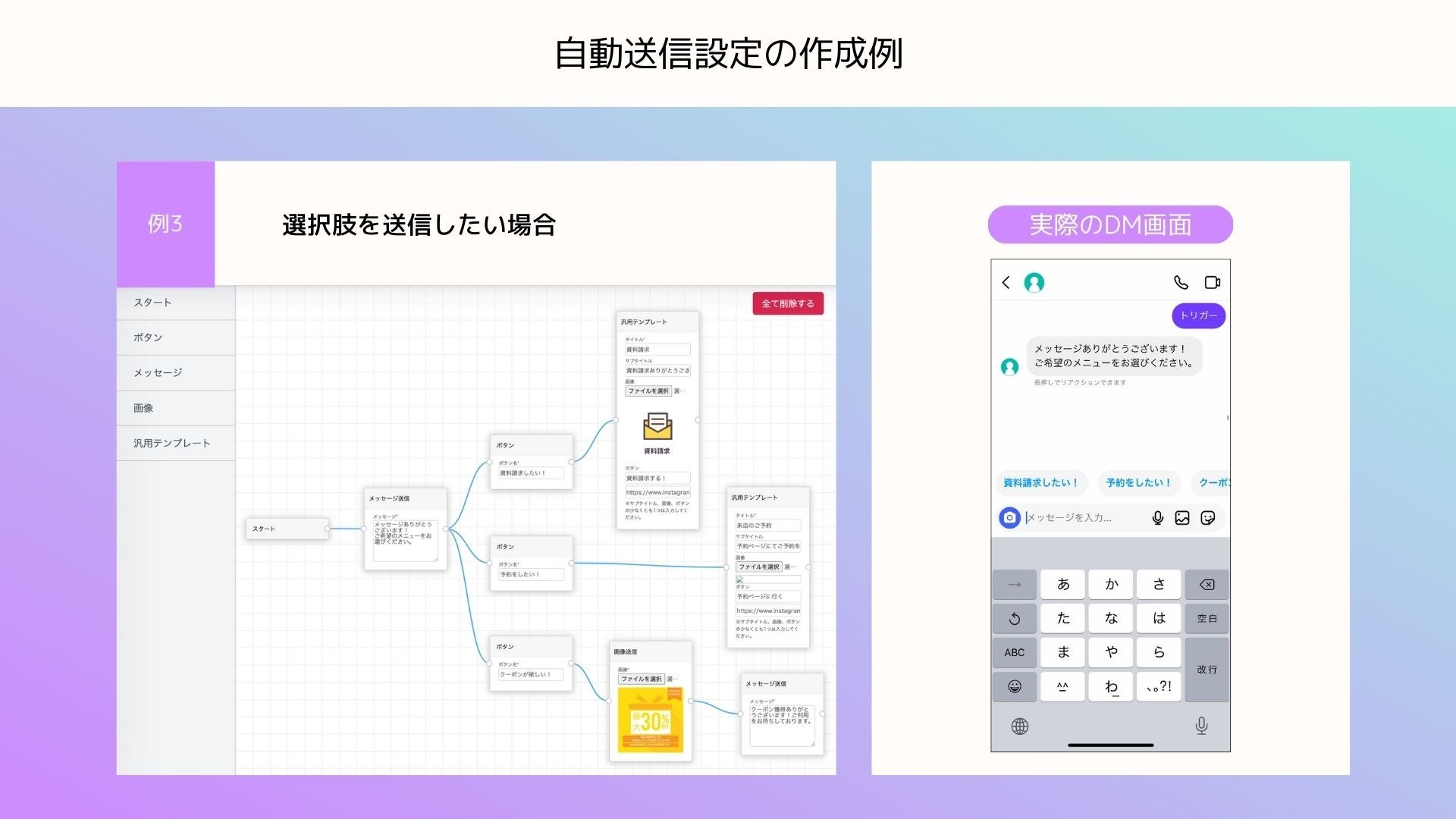Select スタート in the left sidebar

click(x=152, y=302)
